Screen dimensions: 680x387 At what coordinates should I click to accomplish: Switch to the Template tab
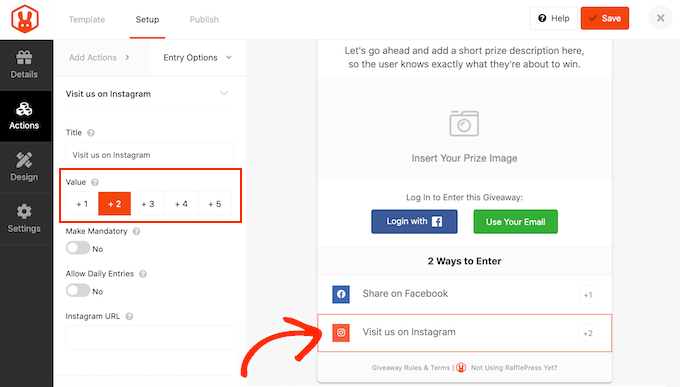[87, 20]
